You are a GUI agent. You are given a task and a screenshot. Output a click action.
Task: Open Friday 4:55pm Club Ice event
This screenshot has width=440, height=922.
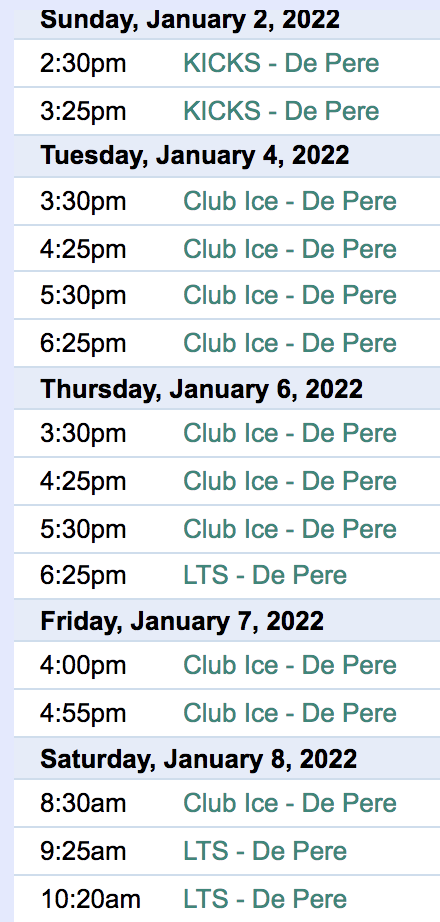pyautogui.click(x=290, y=713)
